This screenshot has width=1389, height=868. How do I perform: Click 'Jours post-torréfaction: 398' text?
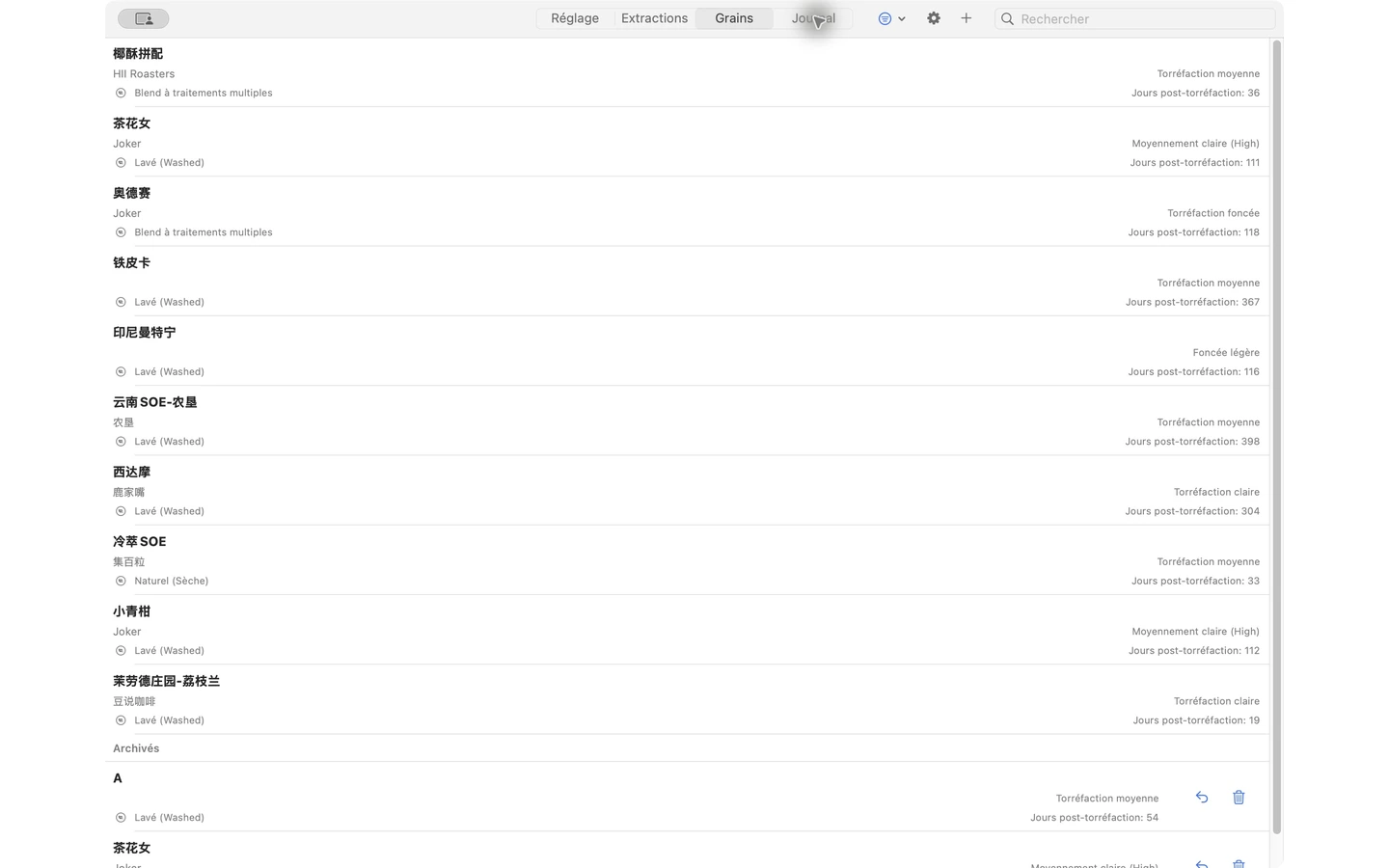click(1192, 442)
